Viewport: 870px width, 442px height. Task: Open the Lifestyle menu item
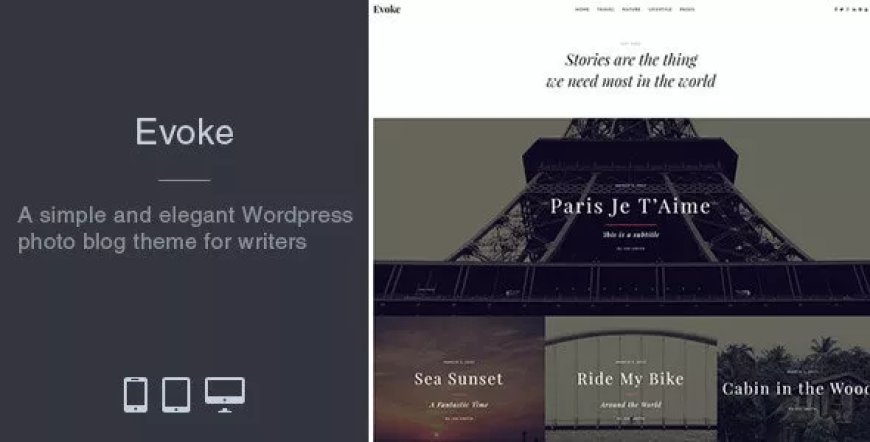tap(660, 9)
